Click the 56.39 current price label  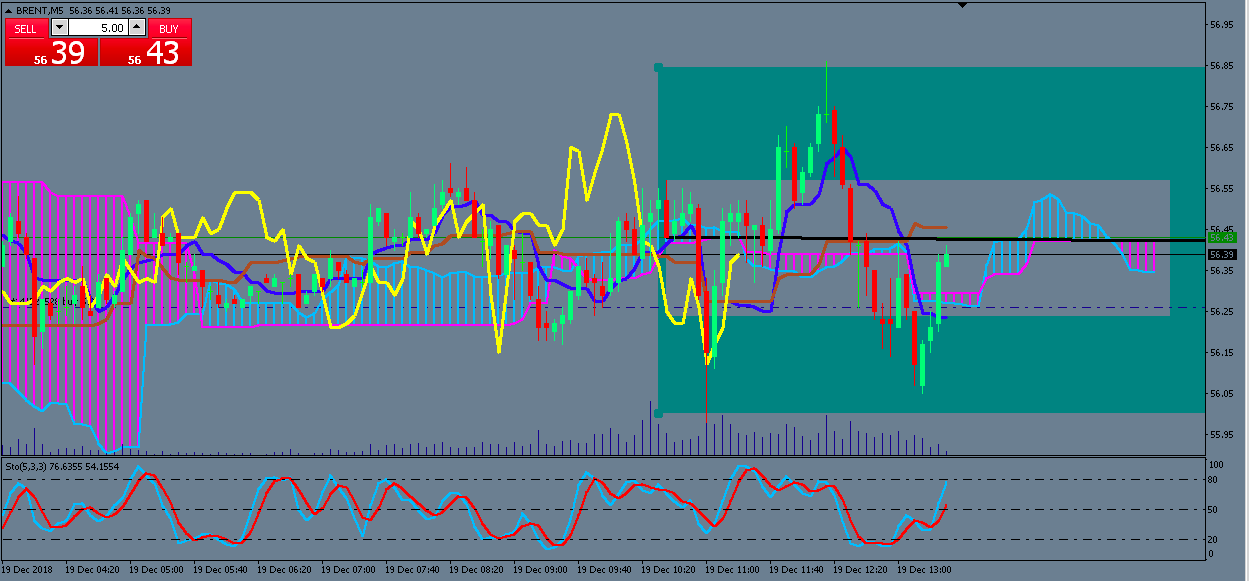coord(1222,255)
